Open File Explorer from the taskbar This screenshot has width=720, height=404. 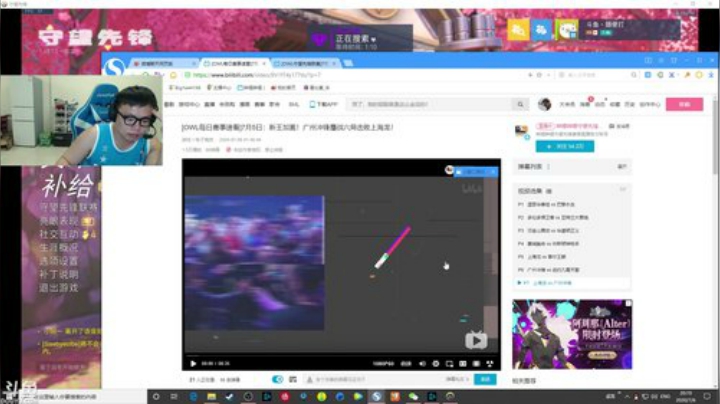(211, 396)
